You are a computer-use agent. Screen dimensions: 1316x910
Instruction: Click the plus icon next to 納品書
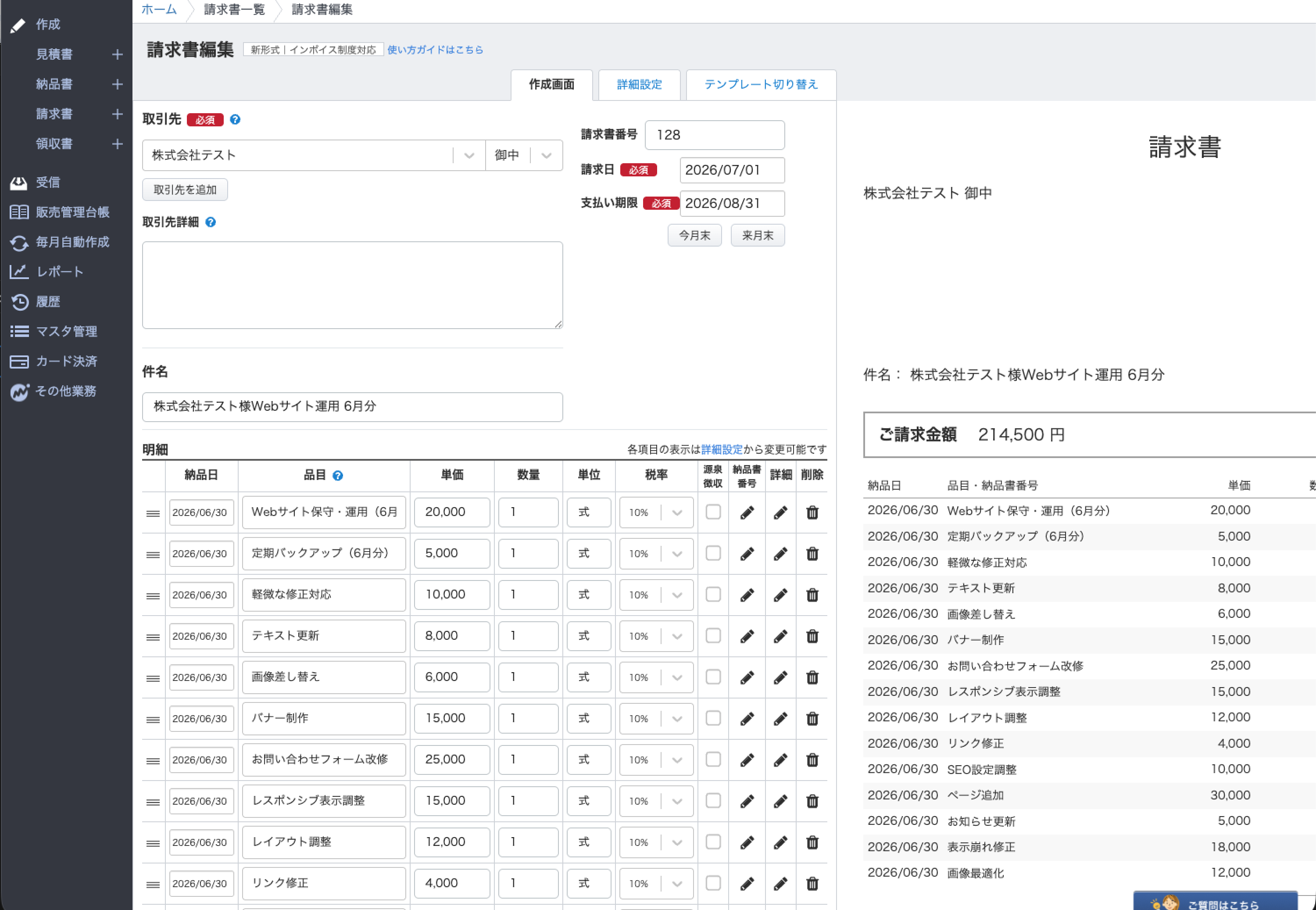pyautogui.click(x=118, y=84)
